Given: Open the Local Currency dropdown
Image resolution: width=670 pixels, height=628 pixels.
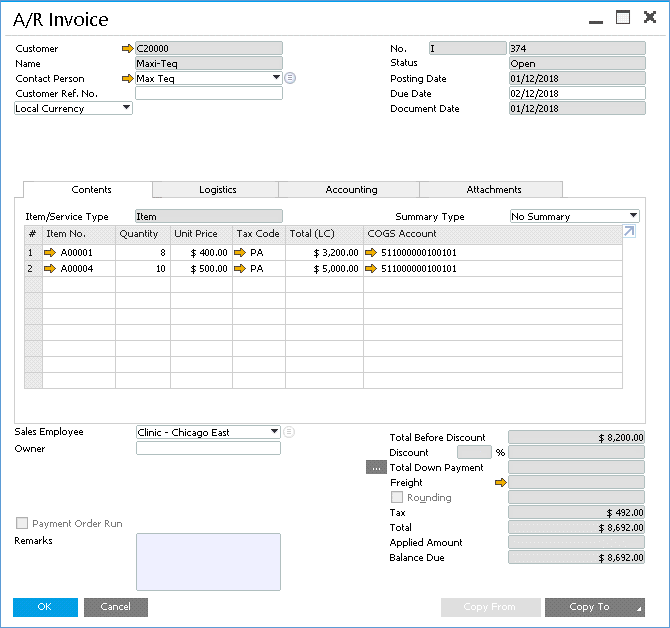Looking at the screenshot, I should (126, 108).
